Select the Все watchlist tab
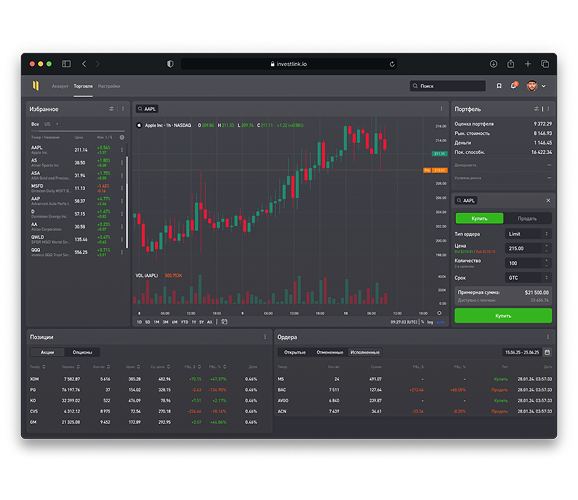The height and width of the screenshot is (500, 578). pyautogui.click(x=35, y=124)
